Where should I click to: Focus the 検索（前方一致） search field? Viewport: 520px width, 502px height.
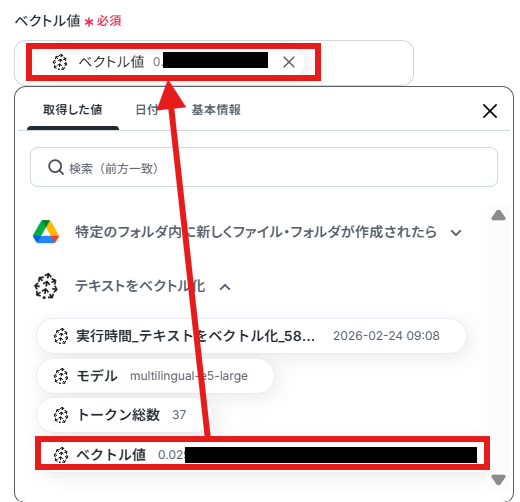tap(264, 167)
